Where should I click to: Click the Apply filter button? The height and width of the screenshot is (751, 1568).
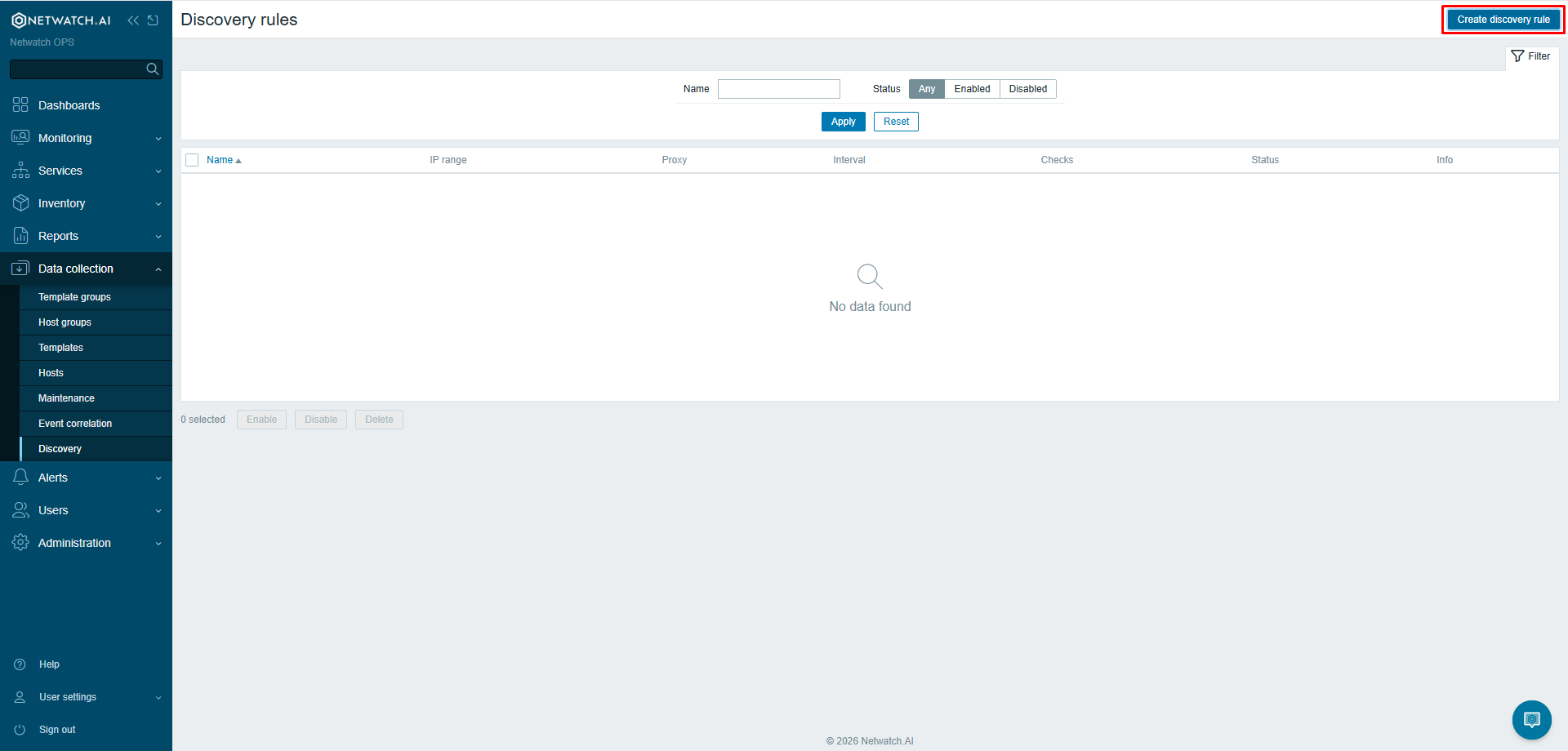click(x=844, y=122)
